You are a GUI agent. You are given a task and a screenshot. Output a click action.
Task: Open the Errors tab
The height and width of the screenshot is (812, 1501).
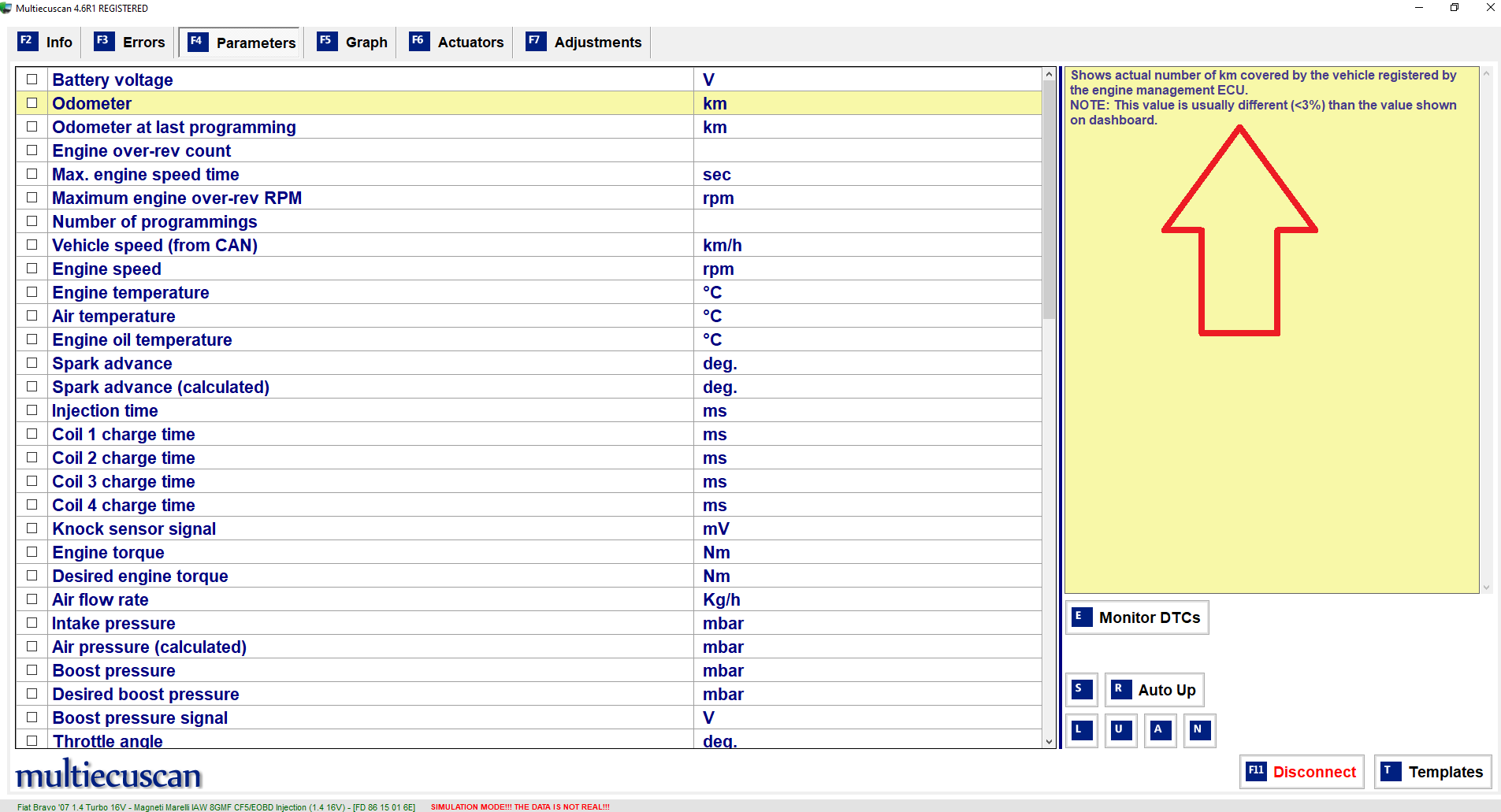[129, 42]
